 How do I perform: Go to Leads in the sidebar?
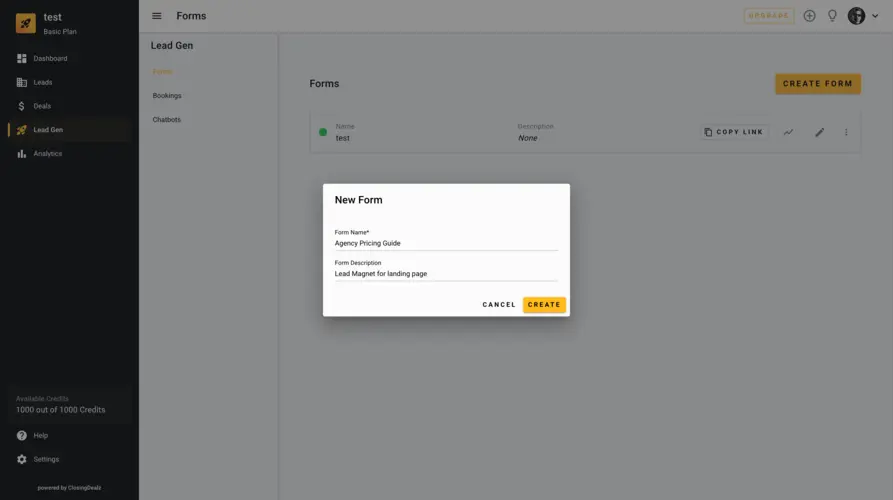pyautogui.click(x=69, y=82)
